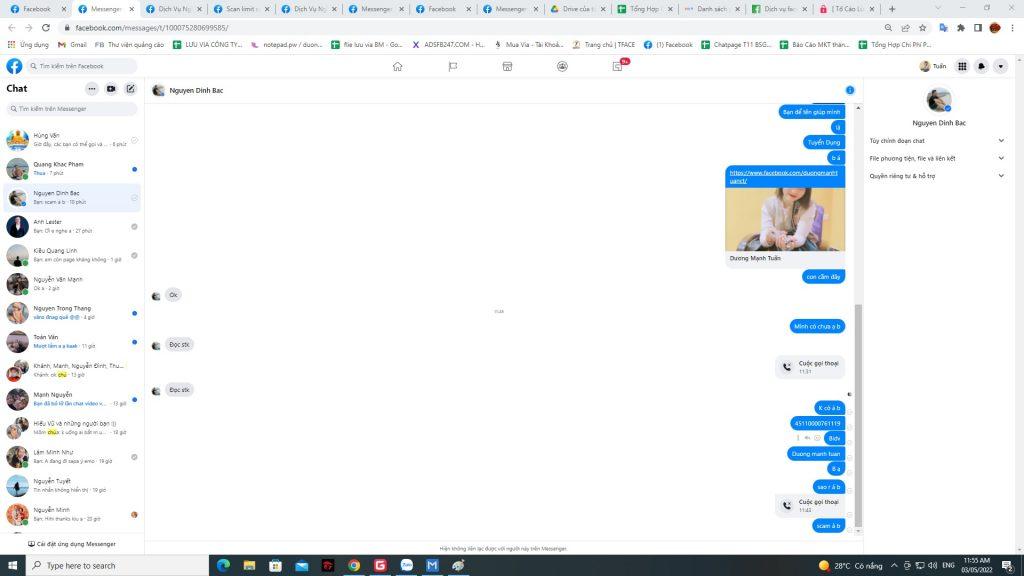The image size is (1024, 576).
Task: Compose a new message
Action: 130,89
